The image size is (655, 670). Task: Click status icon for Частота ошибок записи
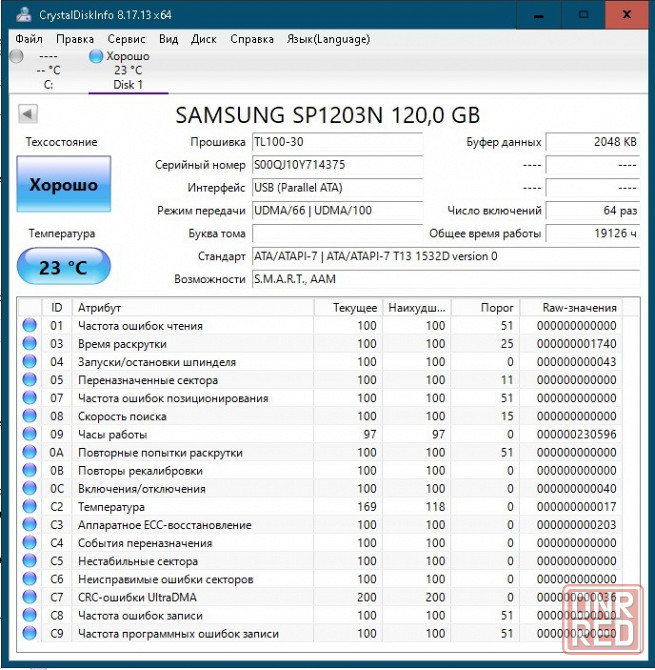29,615
